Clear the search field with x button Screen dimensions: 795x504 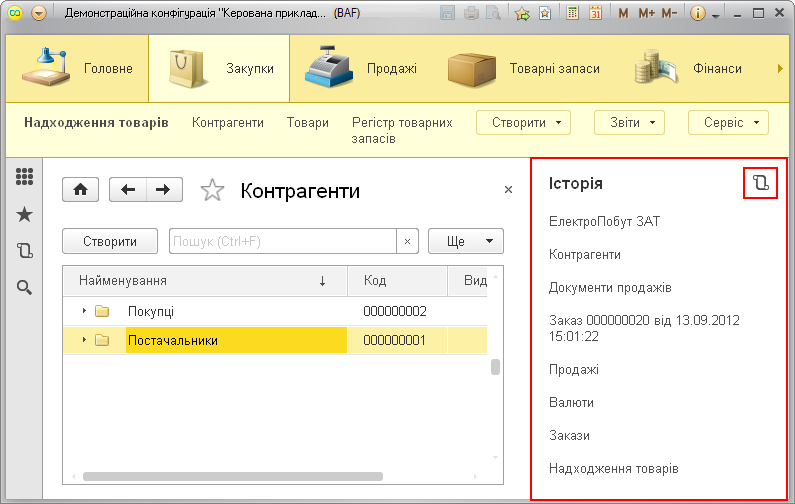click(407, 241)
